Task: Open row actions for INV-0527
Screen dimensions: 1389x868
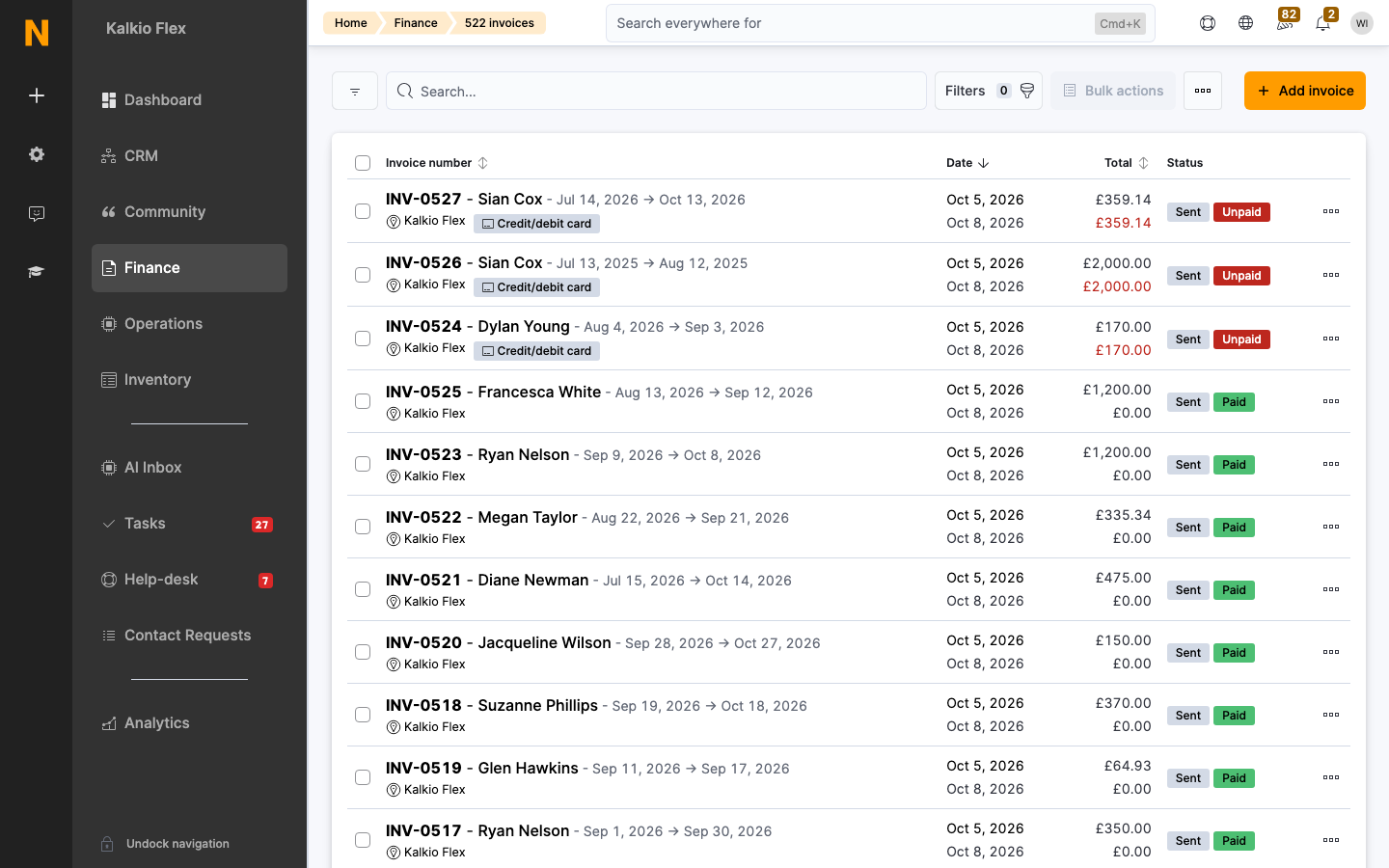Action: pyautogui.click(x=1331, y=211)
